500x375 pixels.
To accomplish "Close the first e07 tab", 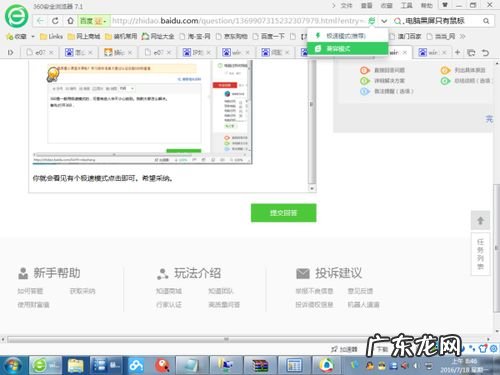I will pos(51,53).
